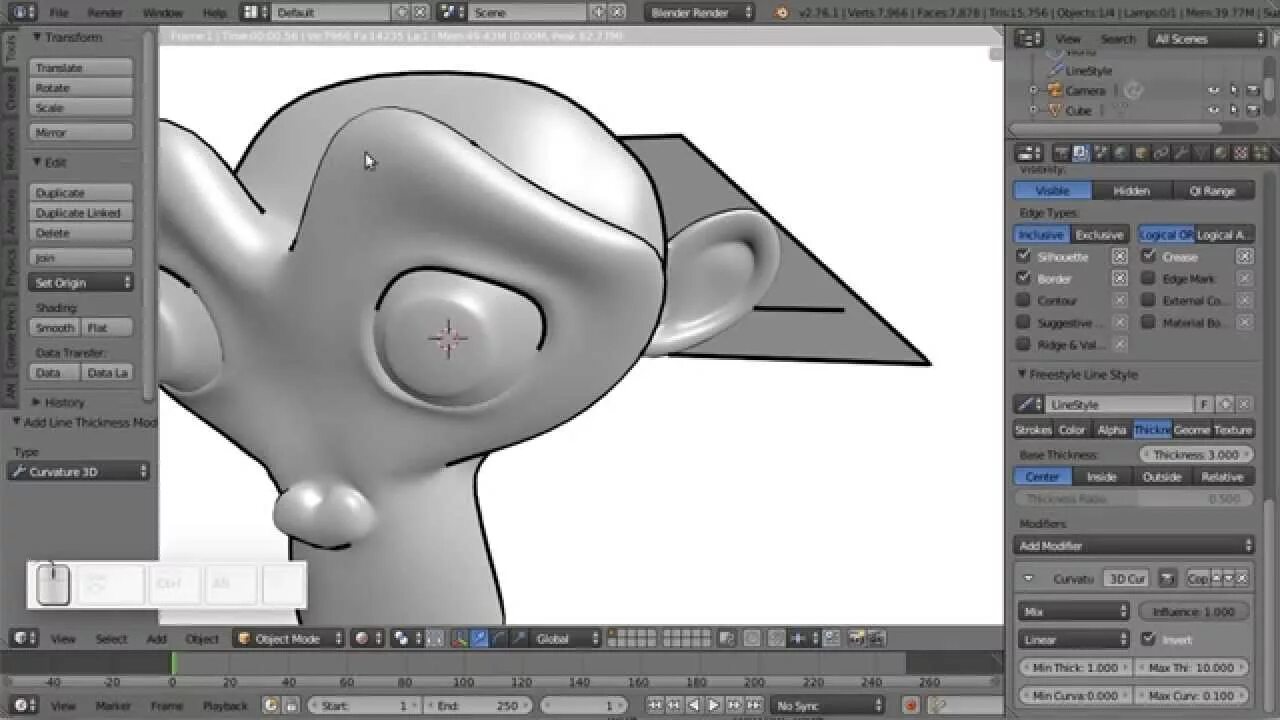Uncheck the Silhouette edge type
The height and width of the screenshot is (720, 1280).
click(x=1023, y=257)
